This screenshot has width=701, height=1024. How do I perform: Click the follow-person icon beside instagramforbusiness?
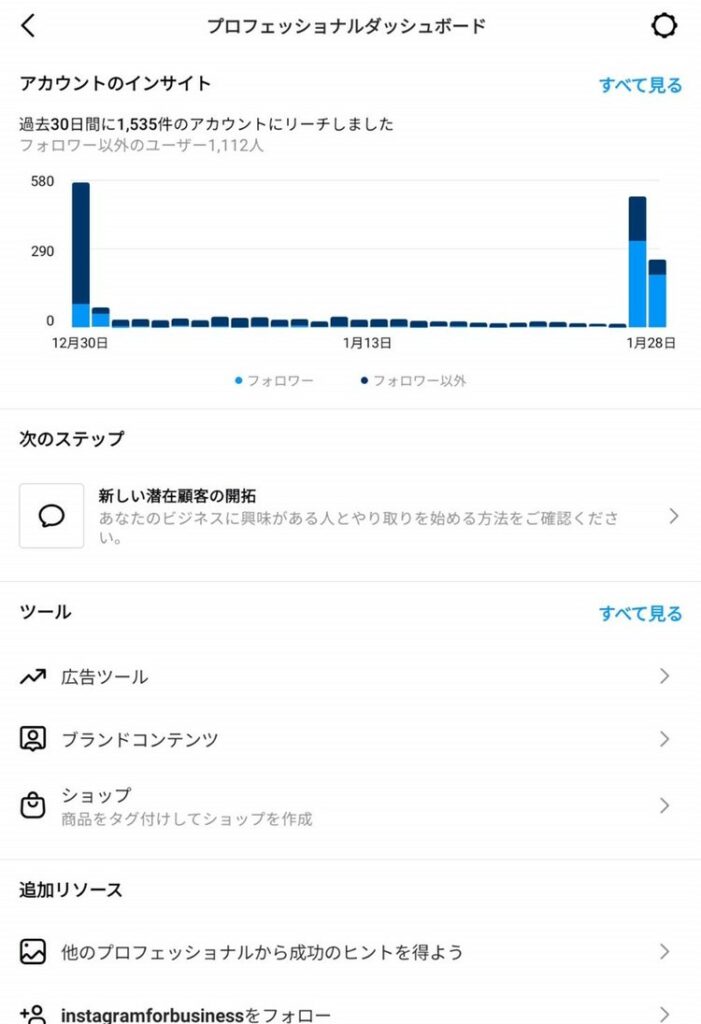[33, 1013]
